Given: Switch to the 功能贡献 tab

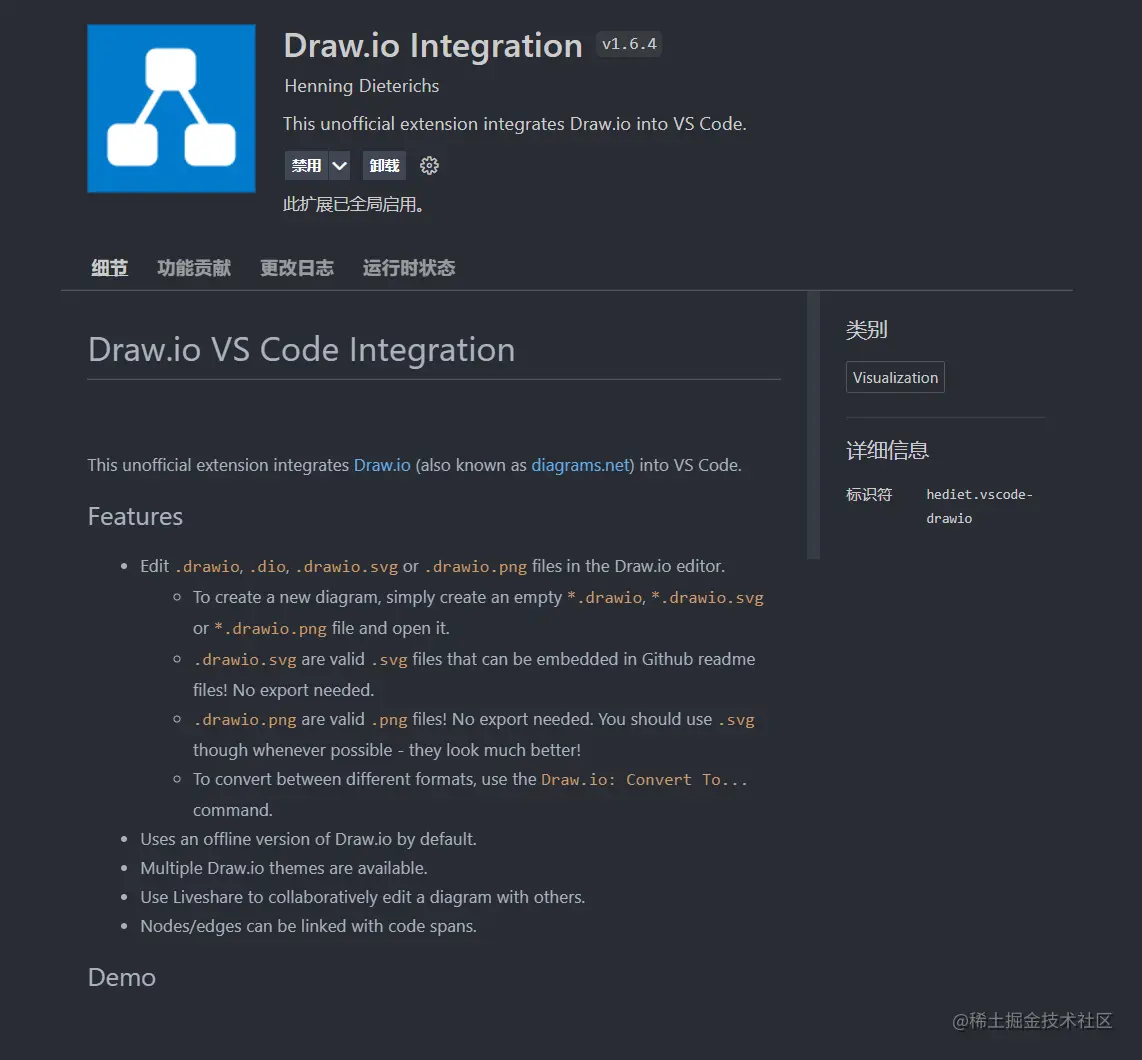Looking at the screenshot, I should pos(194,268).
